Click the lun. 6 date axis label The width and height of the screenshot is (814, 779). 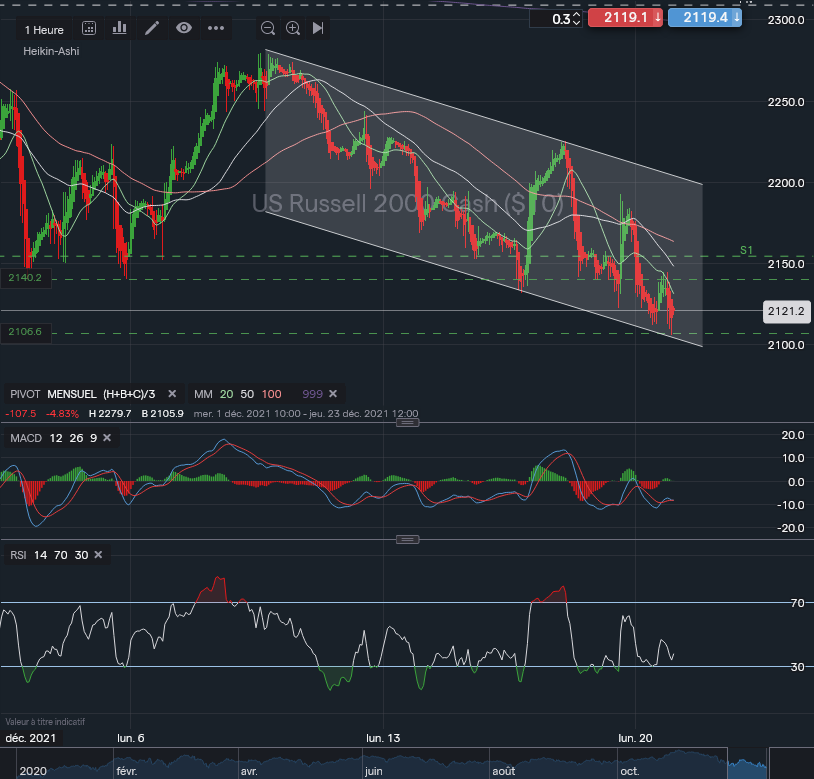click(130, 738)
